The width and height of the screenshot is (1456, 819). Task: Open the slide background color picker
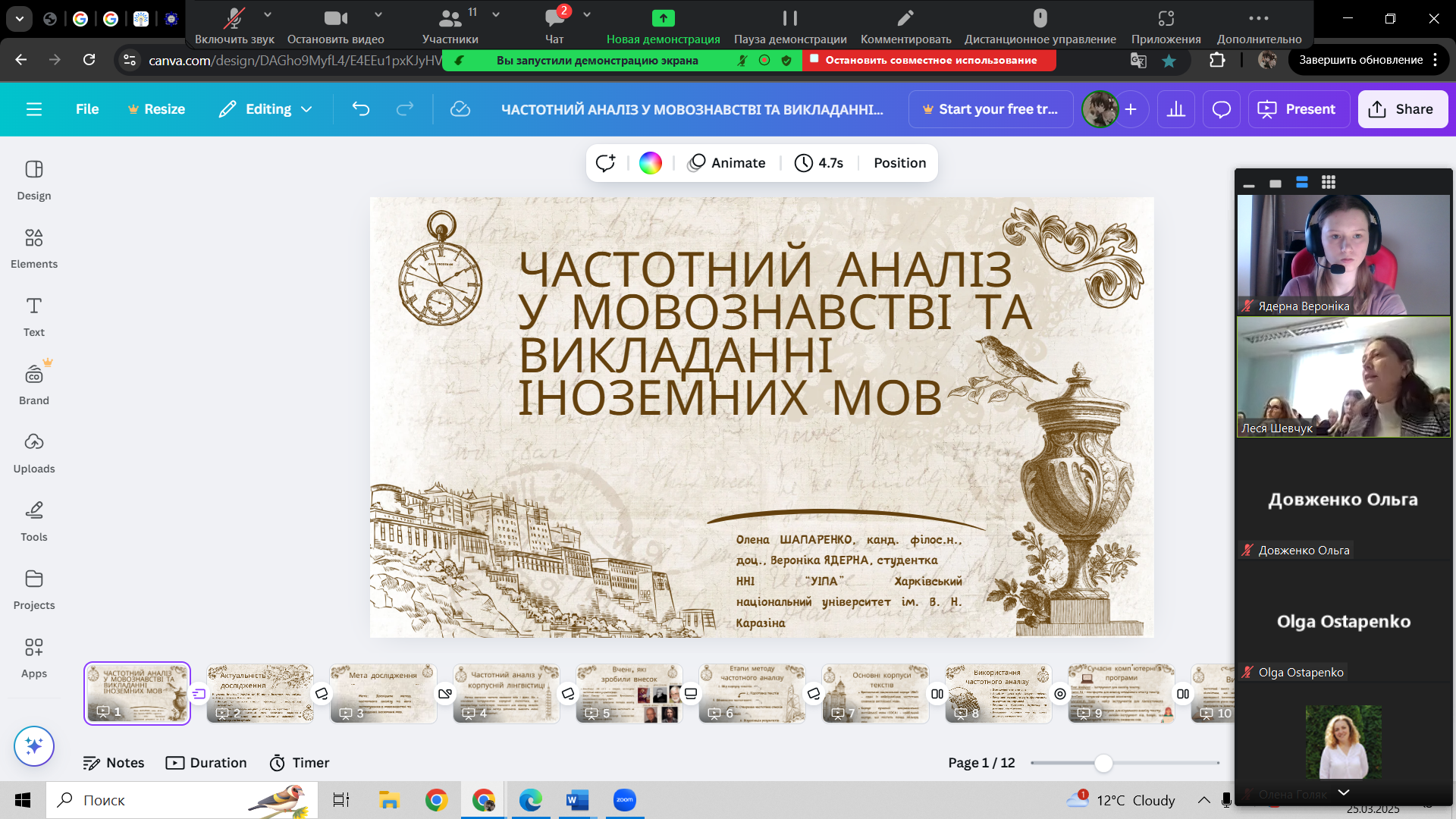click(x=651, y=163)
